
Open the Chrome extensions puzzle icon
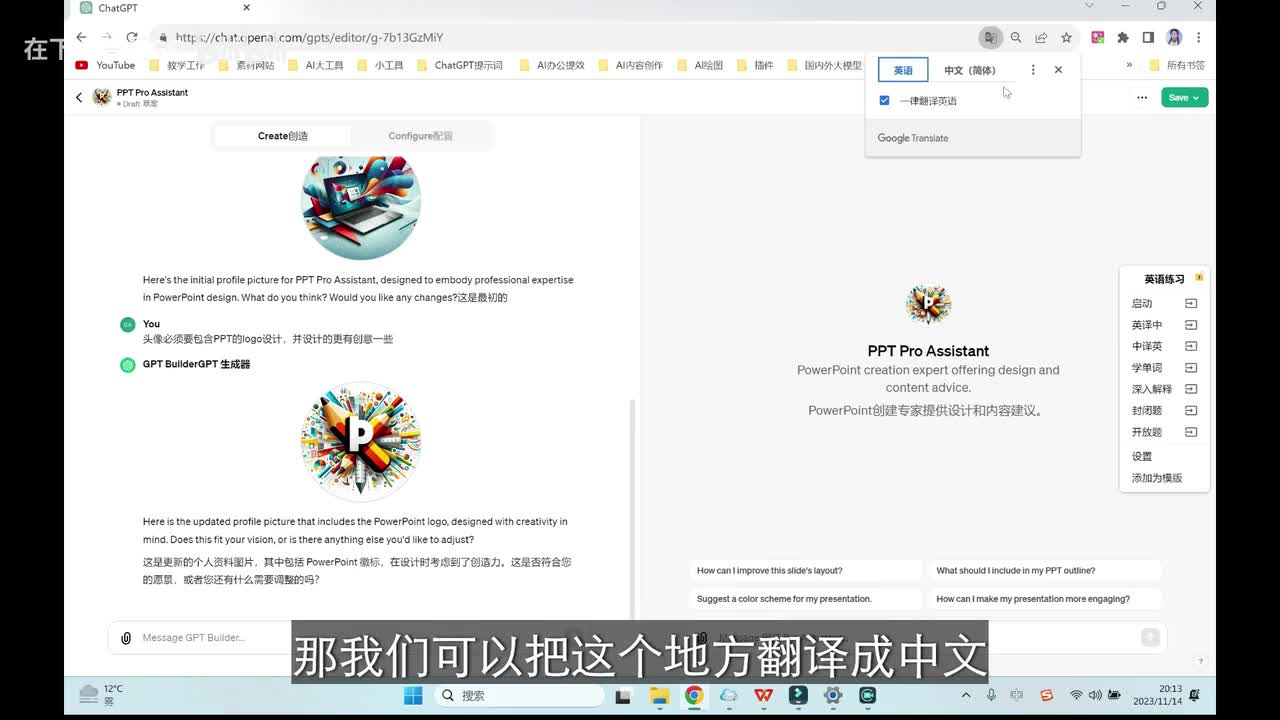pos(1123,38)
